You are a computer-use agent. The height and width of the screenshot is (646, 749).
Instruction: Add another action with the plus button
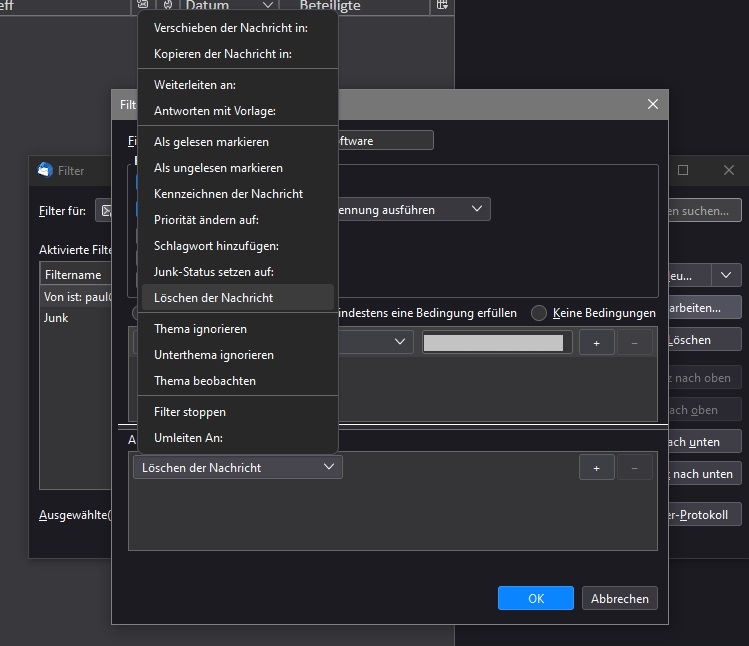coord(596,467)
